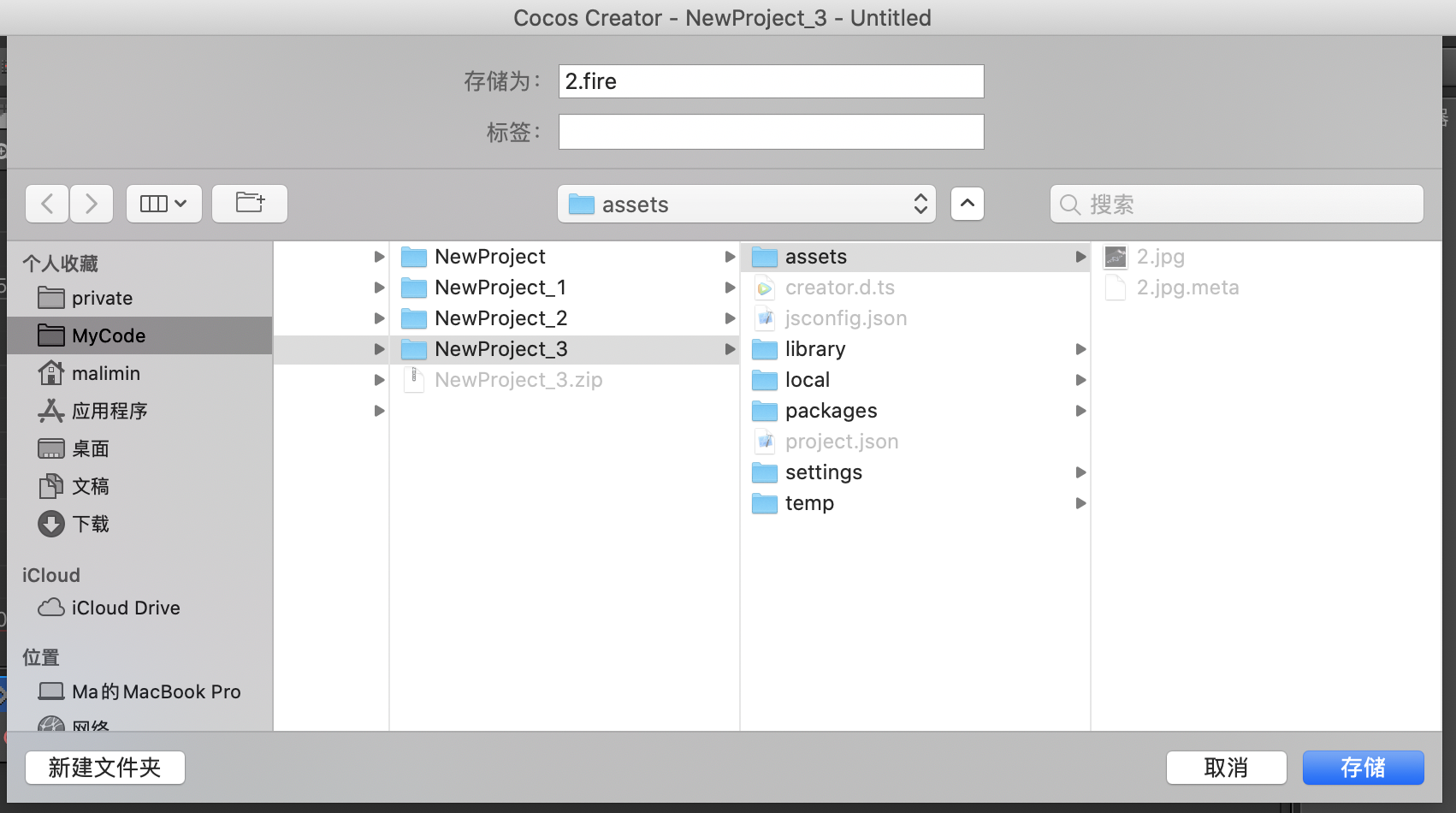Image resolution: width=1456 pixels, height=813 pixels.
Task: Click the 2.jpg image file
Action: point(1266,257)
